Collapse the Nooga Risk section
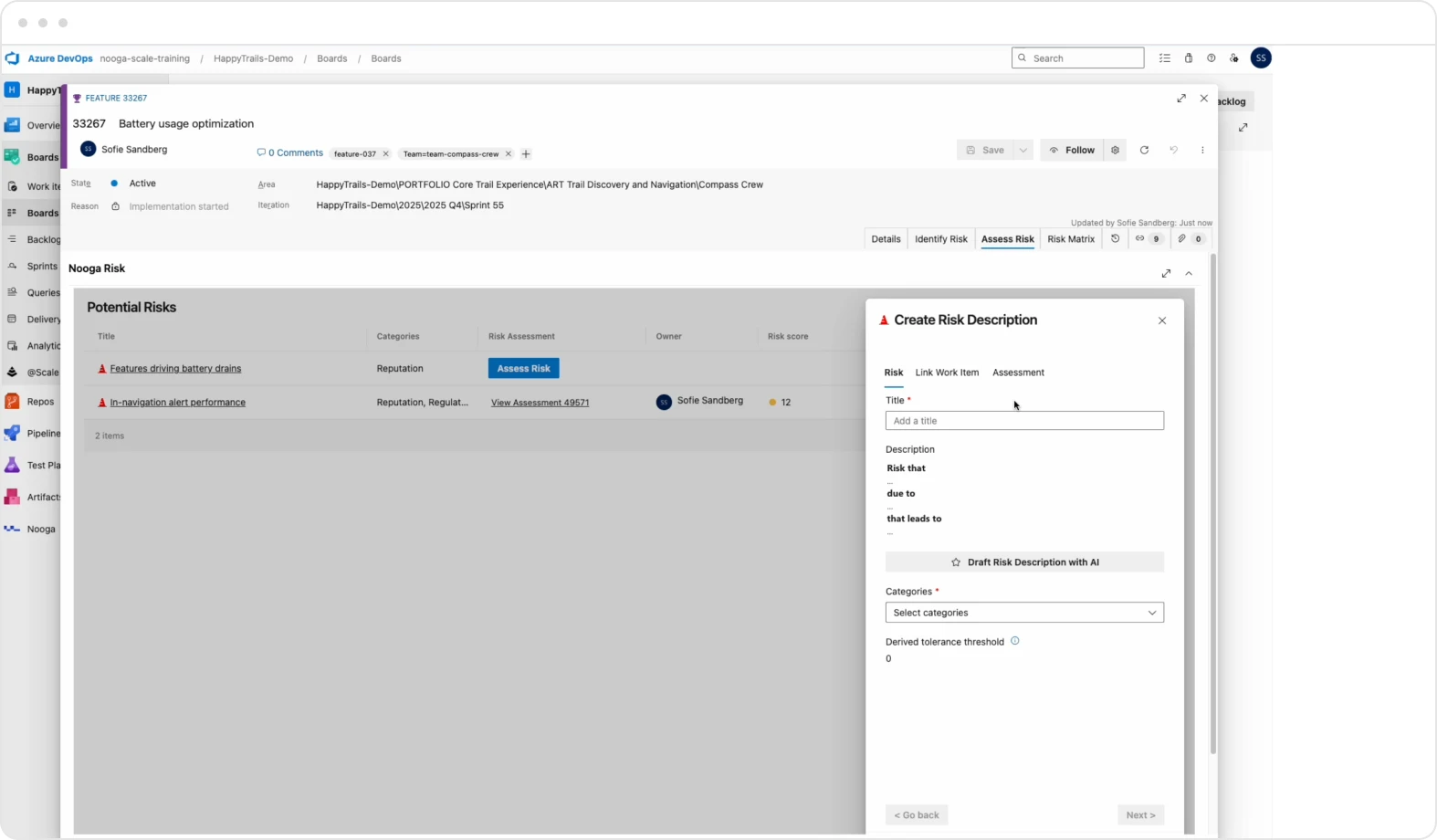The width and height of the screenshot is (1437, 840). point(1189,274)
